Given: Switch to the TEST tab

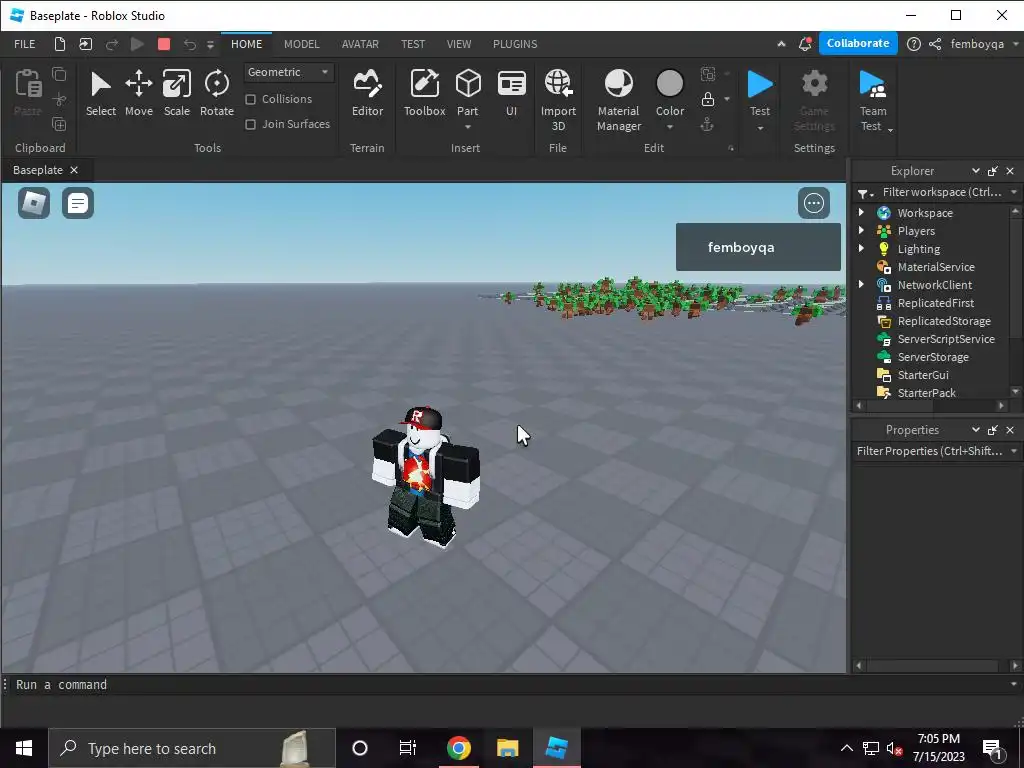Looking at the screenshot, I should tap(413, 44).
